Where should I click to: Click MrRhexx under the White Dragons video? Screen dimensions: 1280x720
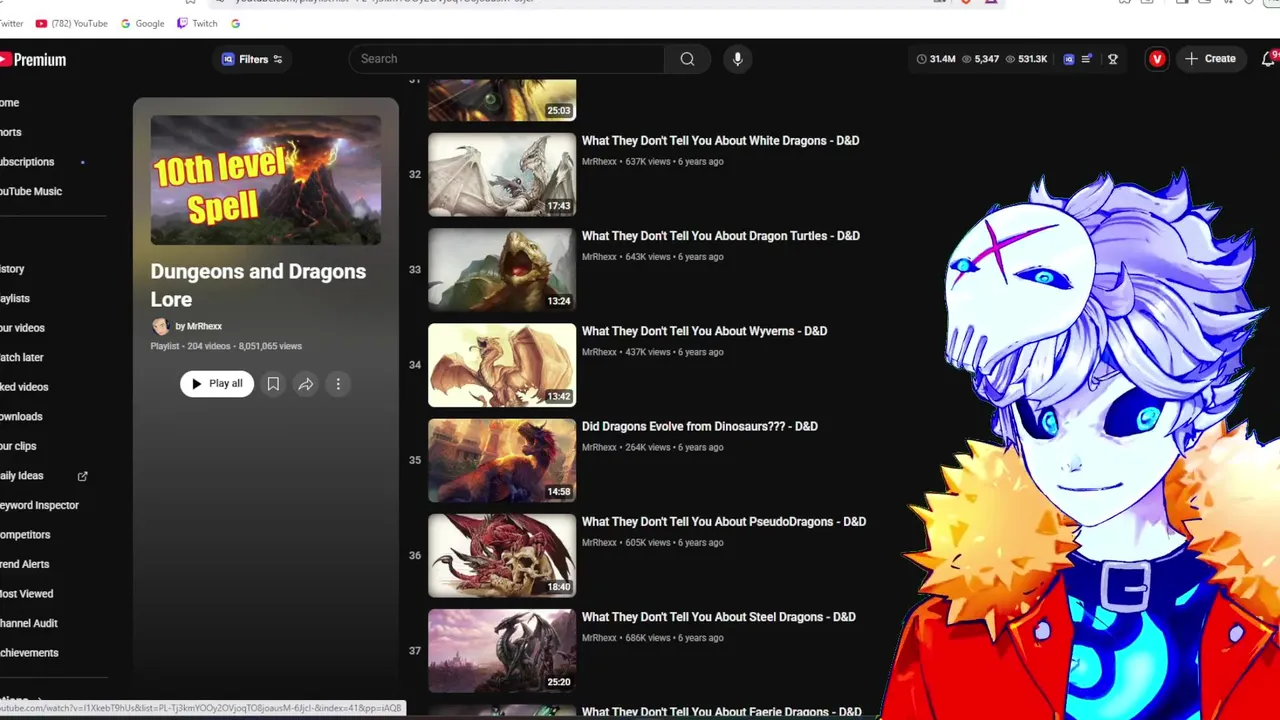(x=599, y=161)
